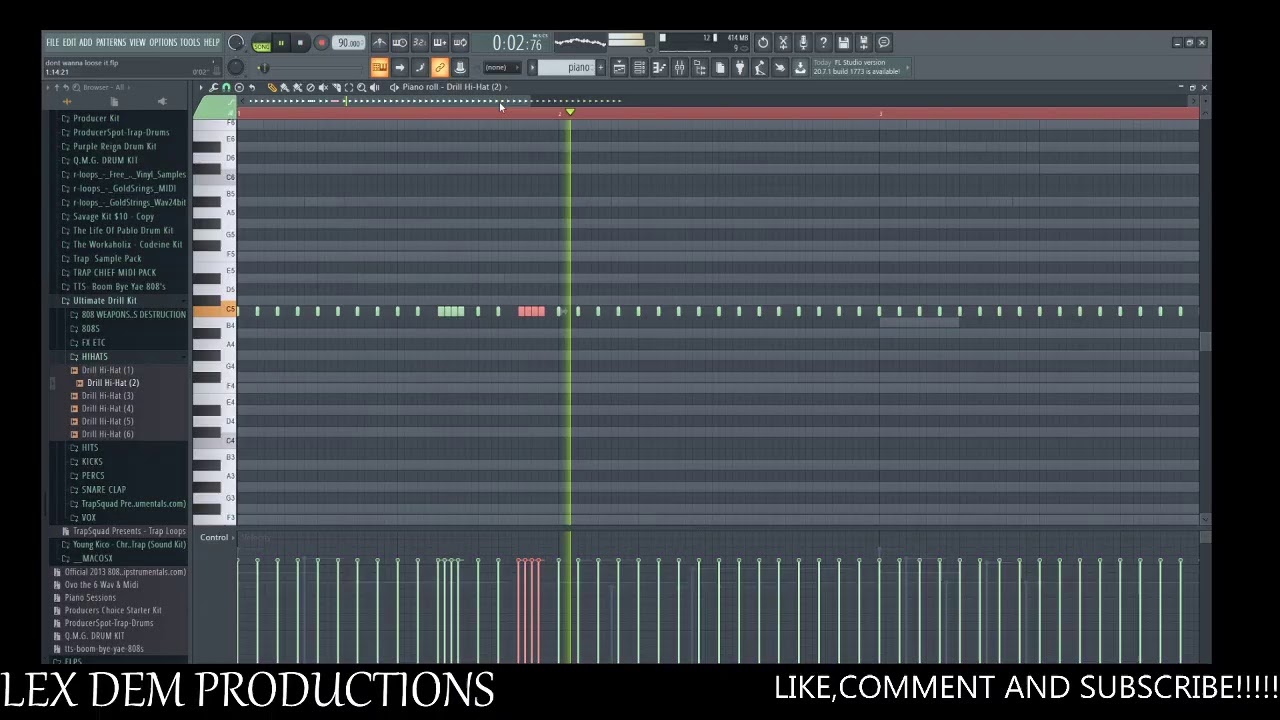The width and height of the screenshot is (1280, 720).
Task: Open the PATTERNS menu
Action: pyautogui.click(x=111, y=42)
